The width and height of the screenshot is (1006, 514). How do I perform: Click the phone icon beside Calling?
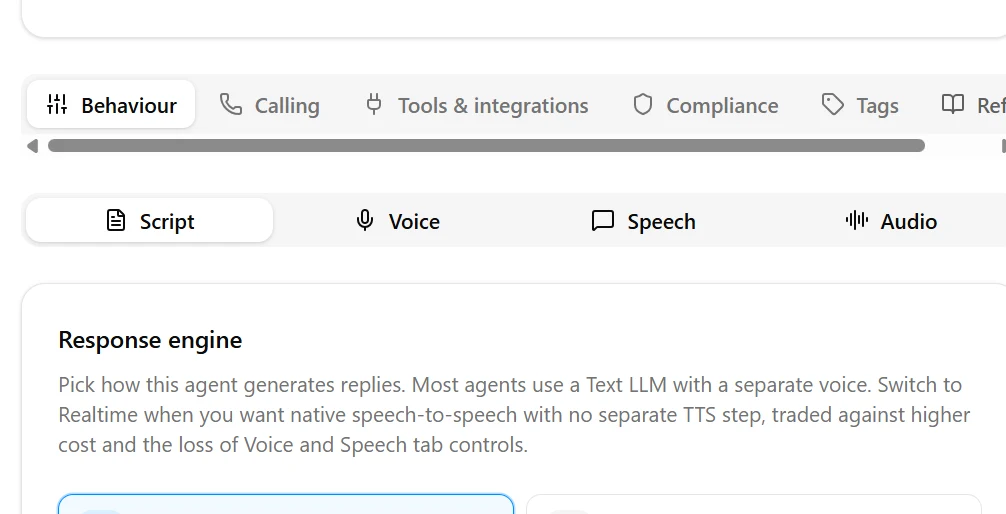tap(231, 105)
